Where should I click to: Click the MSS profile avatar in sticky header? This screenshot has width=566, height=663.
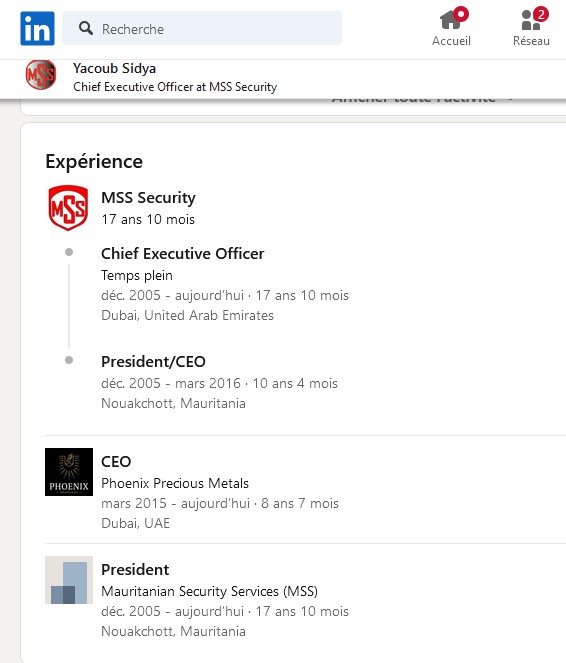(41, 75)
